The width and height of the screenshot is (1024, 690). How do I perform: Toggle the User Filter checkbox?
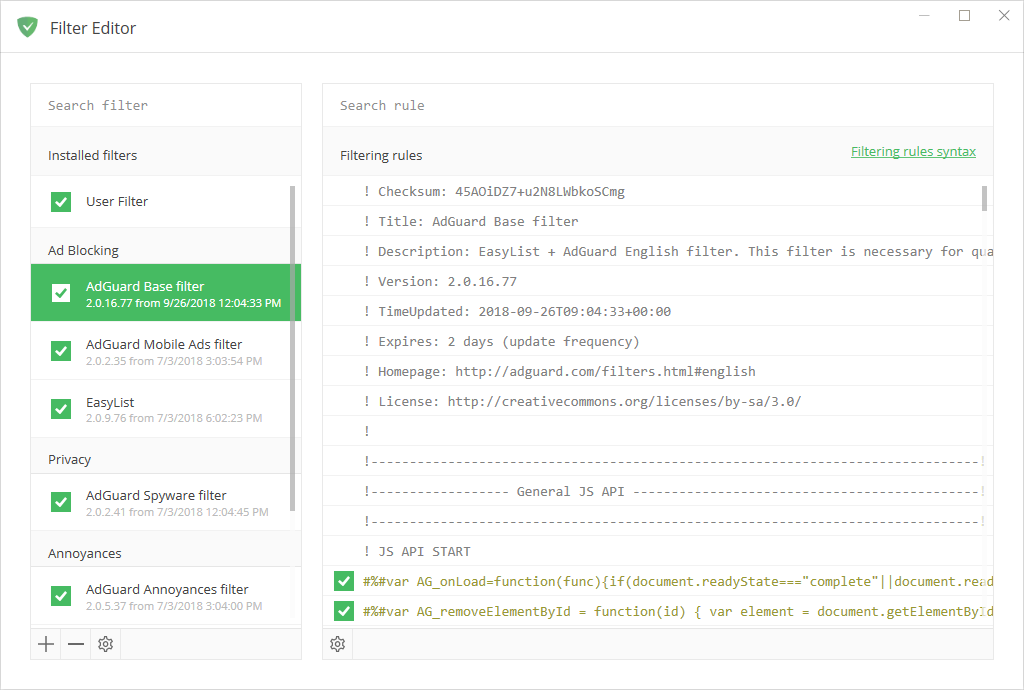tap(61, 202)
